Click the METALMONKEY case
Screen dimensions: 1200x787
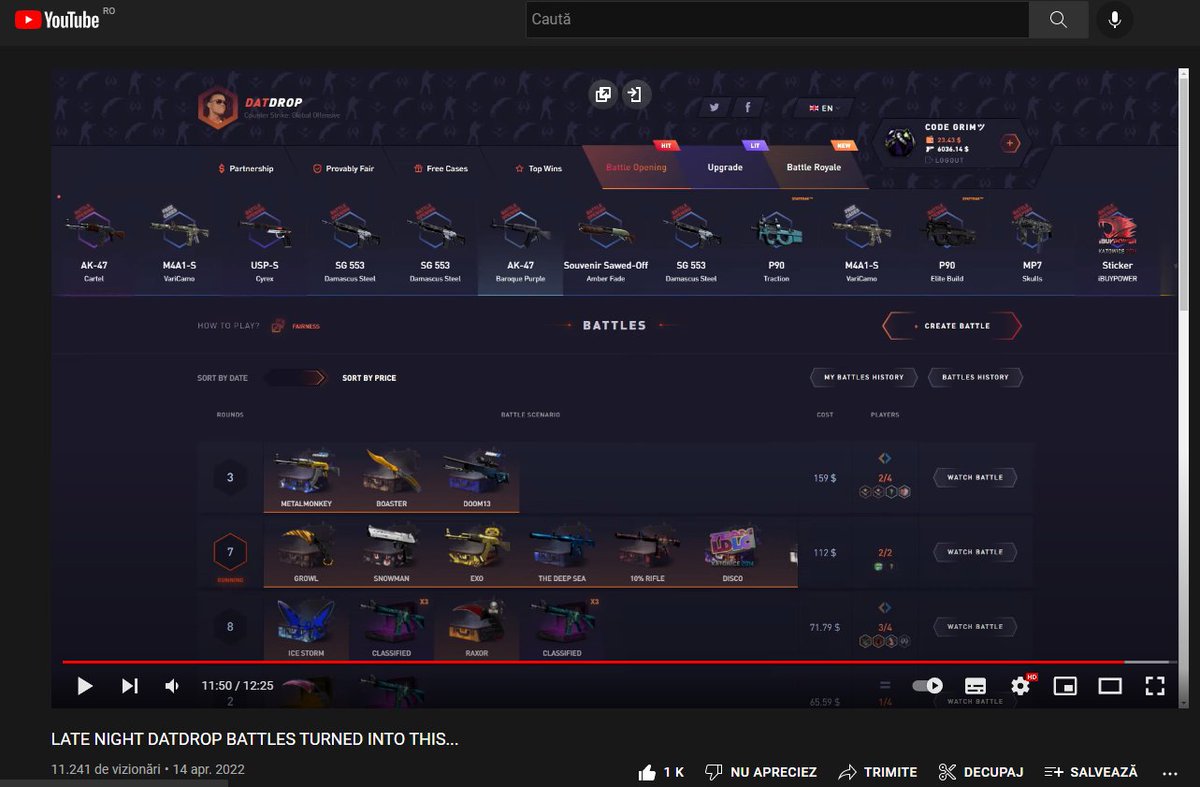[306, 479]
